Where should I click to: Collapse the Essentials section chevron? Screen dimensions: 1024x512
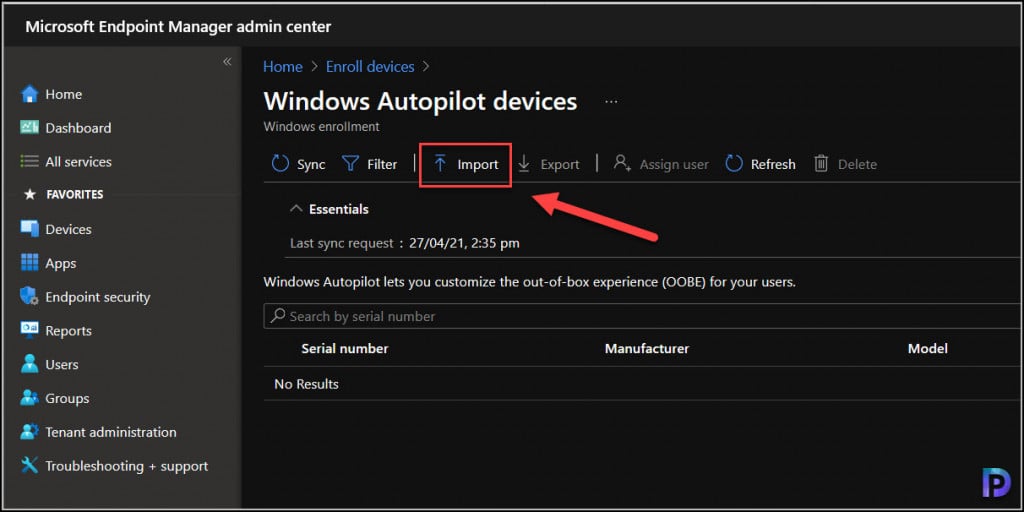[x=296, y=209]
